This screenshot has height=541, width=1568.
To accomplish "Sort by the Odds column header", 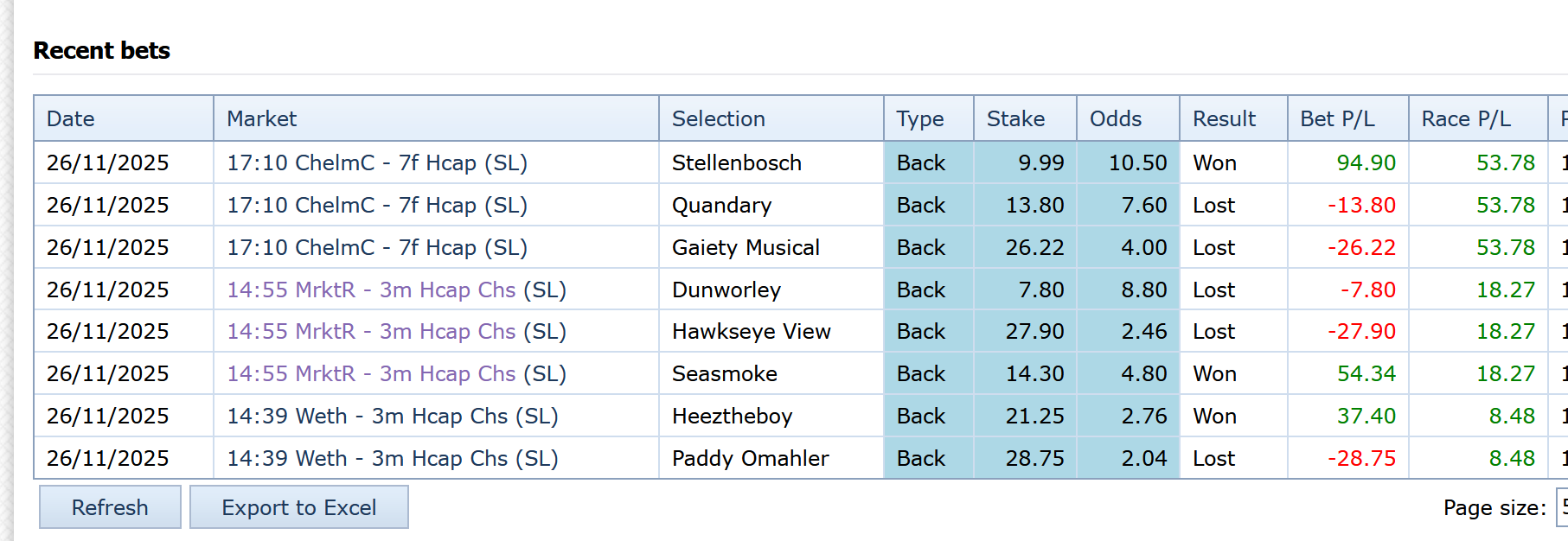I will coord(1115,118).
